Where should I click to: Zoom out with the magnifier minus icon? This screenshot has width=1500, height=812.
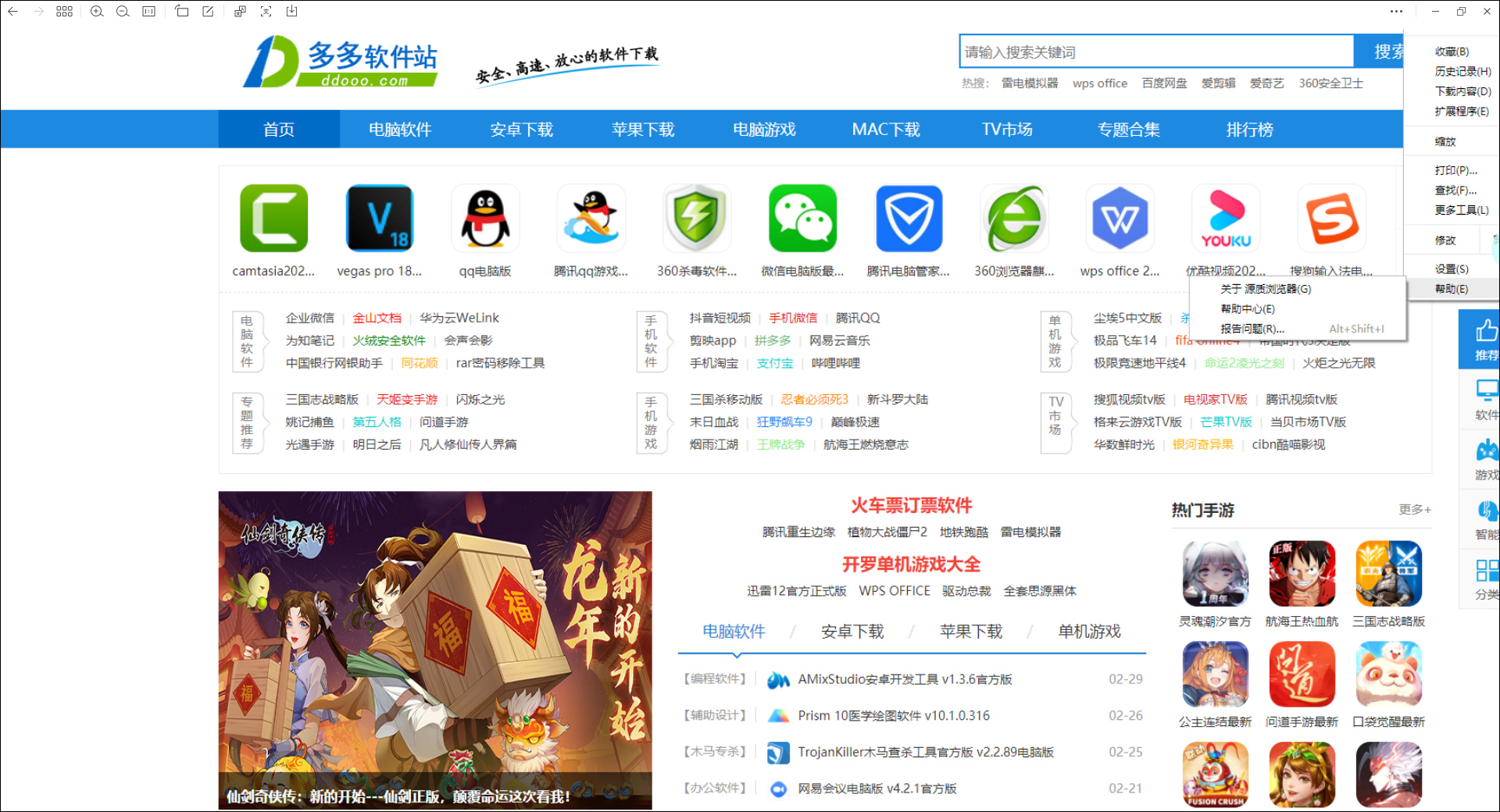[123, 12]
